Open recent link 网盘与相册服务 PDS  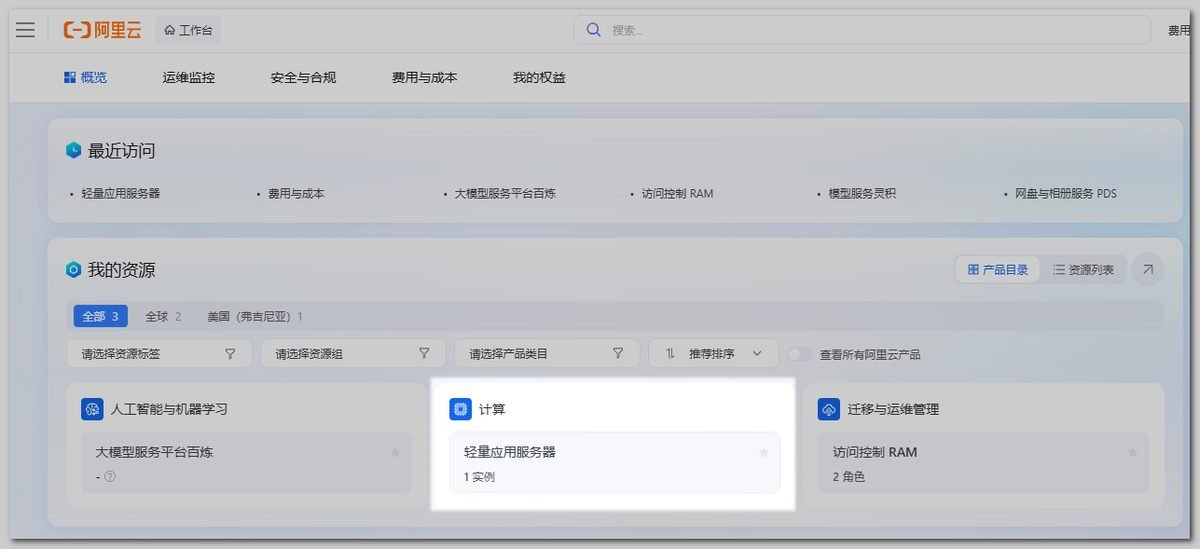[x=1065, y=193]
